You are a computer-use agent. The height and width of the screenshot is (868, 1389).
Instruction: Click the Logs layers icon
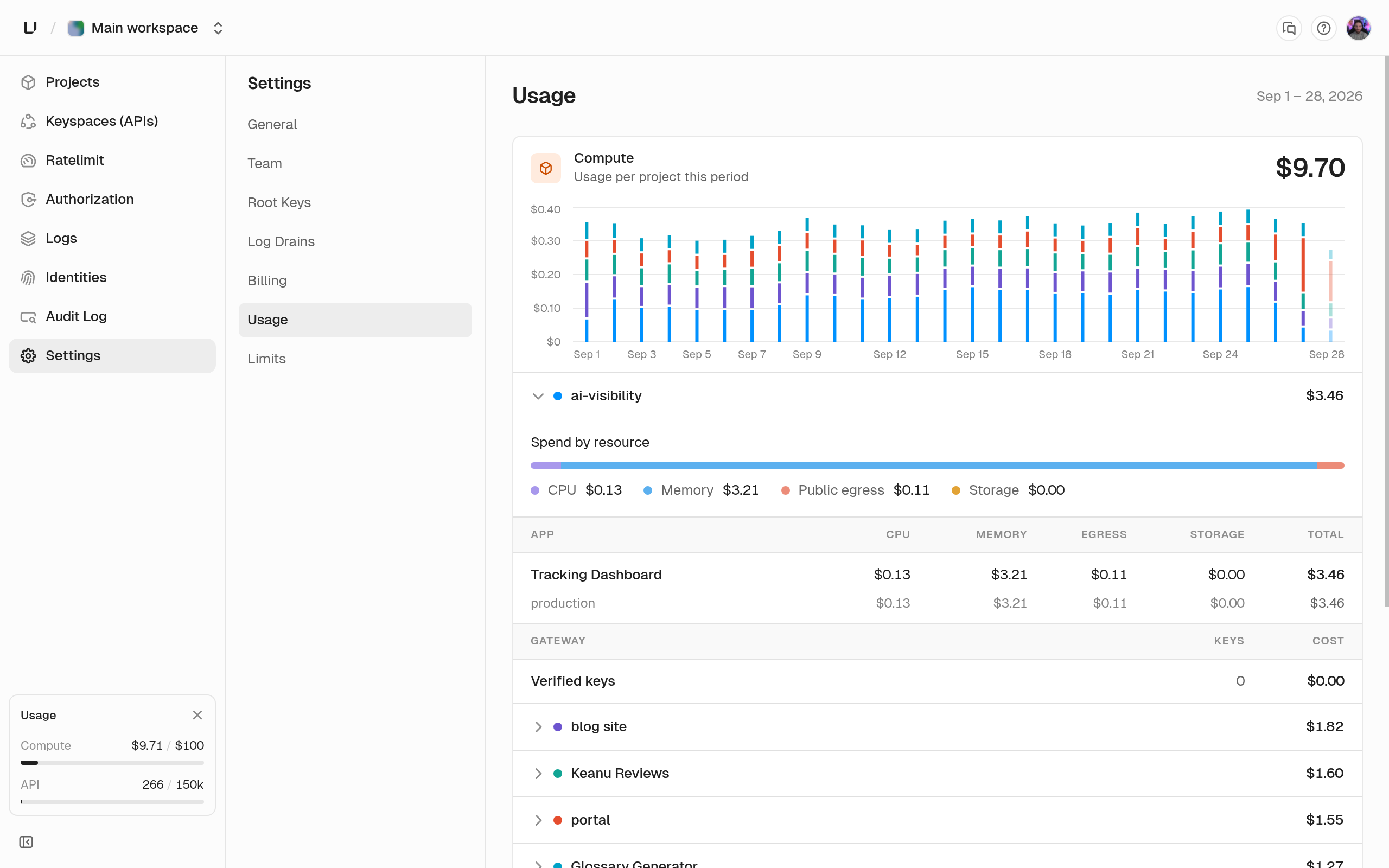coord(28,239)
